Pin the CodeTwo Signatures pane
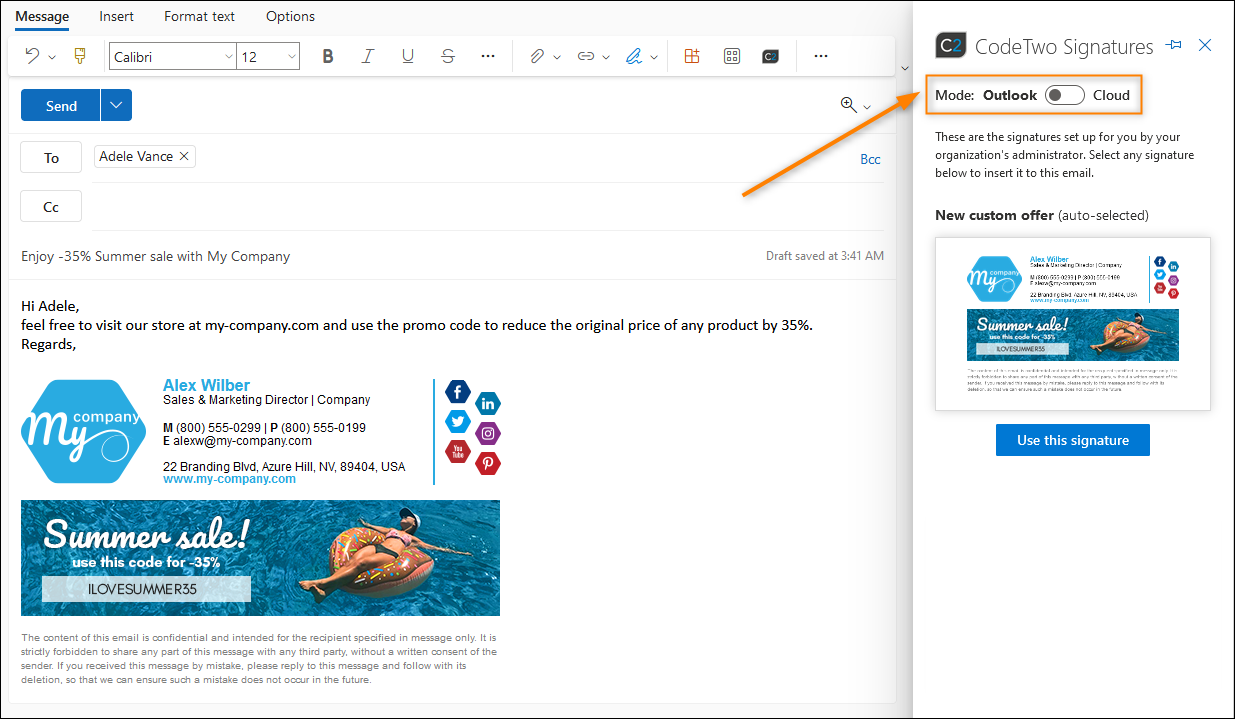1235x719 pixels. point(1174,45)
